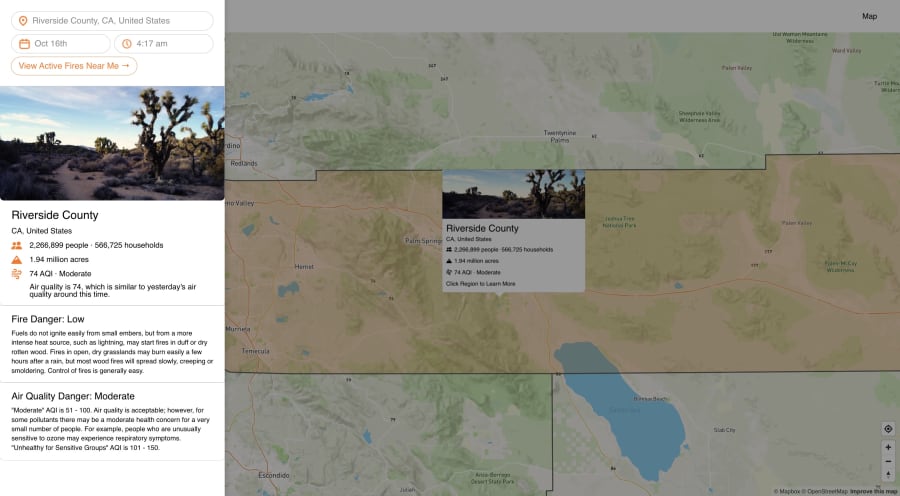Open the Map menu in top right
The height and width of the screenshot is (496, 900).
pyautogui.click(x=869, y=16)
